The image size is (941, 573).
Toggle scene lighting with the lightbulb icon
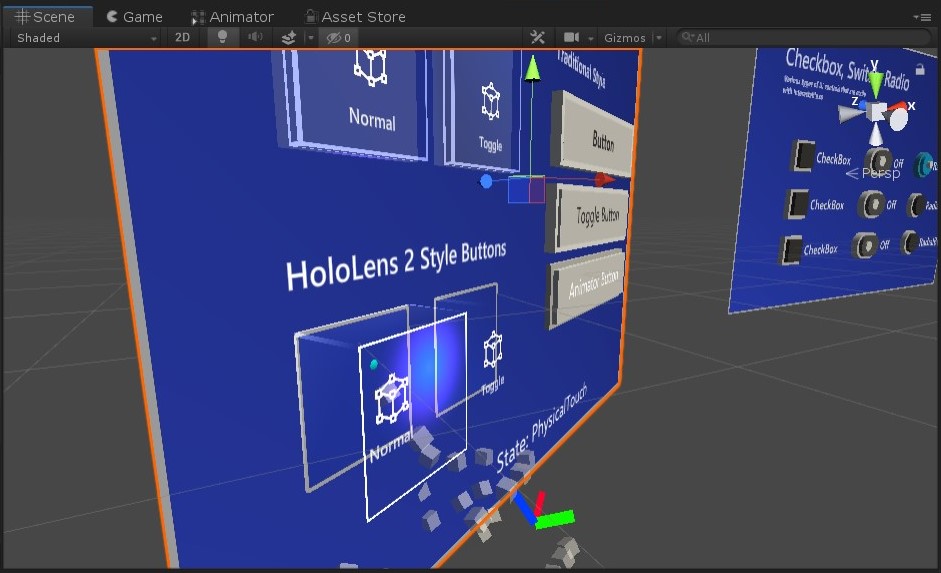pyautogui.click(x=222, y=38)
